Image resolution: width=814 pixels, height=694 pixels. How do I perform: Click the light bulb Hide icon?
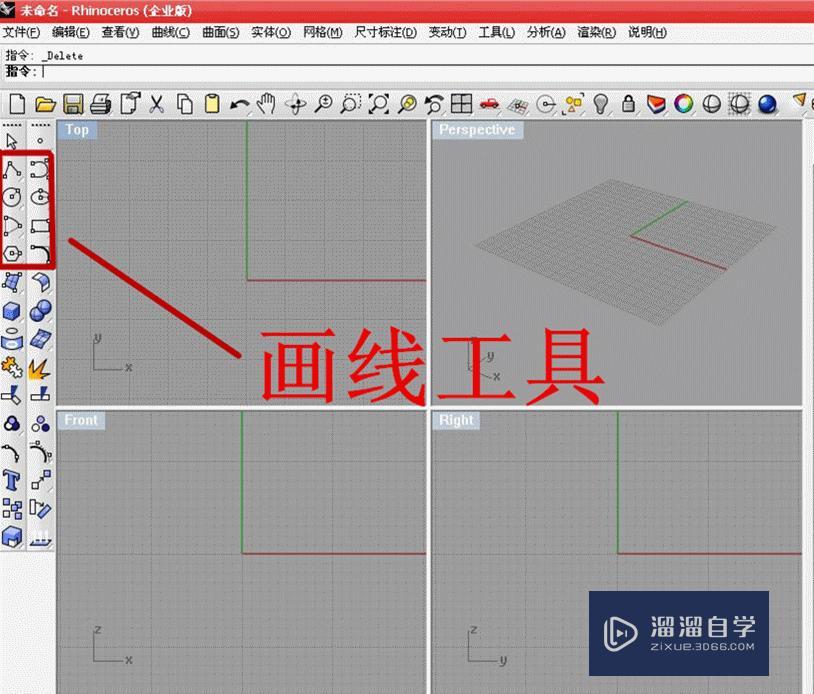coord(601,104)
